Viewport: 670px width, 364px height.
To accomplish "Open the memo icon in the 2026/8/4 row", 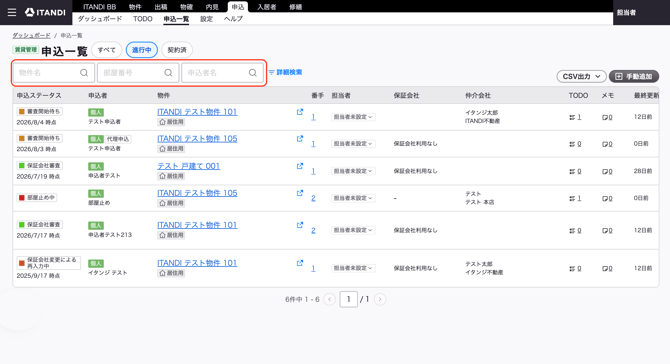I will pos(605,117).
